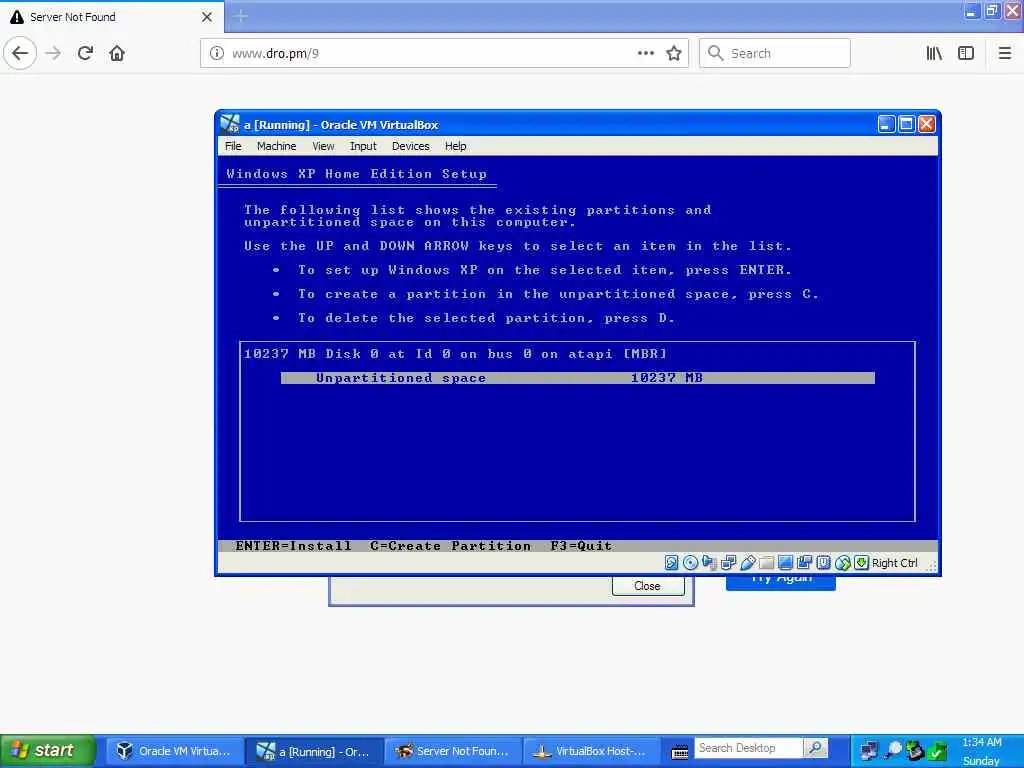Close the Server Not Found tab
This screenshot has height=768, width=1024.
pos(207,17)
